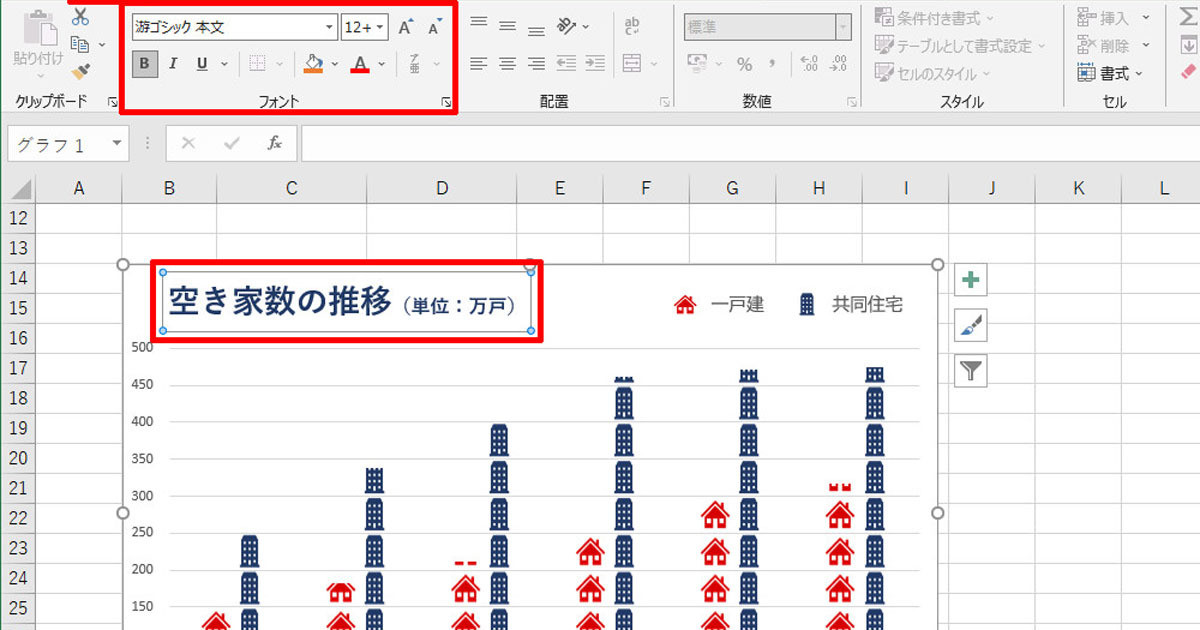Open the font name dropdown
The width and height of the screenshot is (1200, 630).
click(x=330, y=28)
